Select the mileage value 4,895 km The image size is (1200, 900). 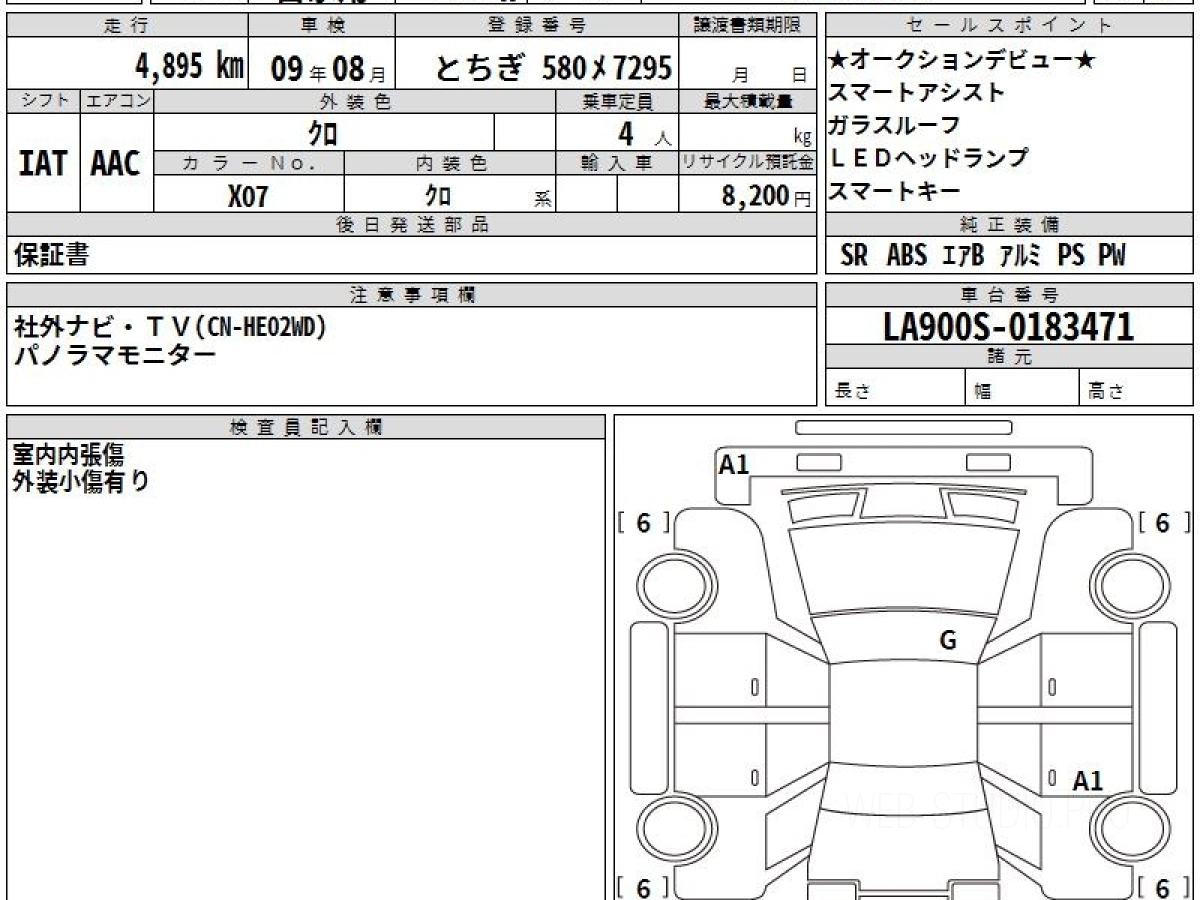coord(190,67)
